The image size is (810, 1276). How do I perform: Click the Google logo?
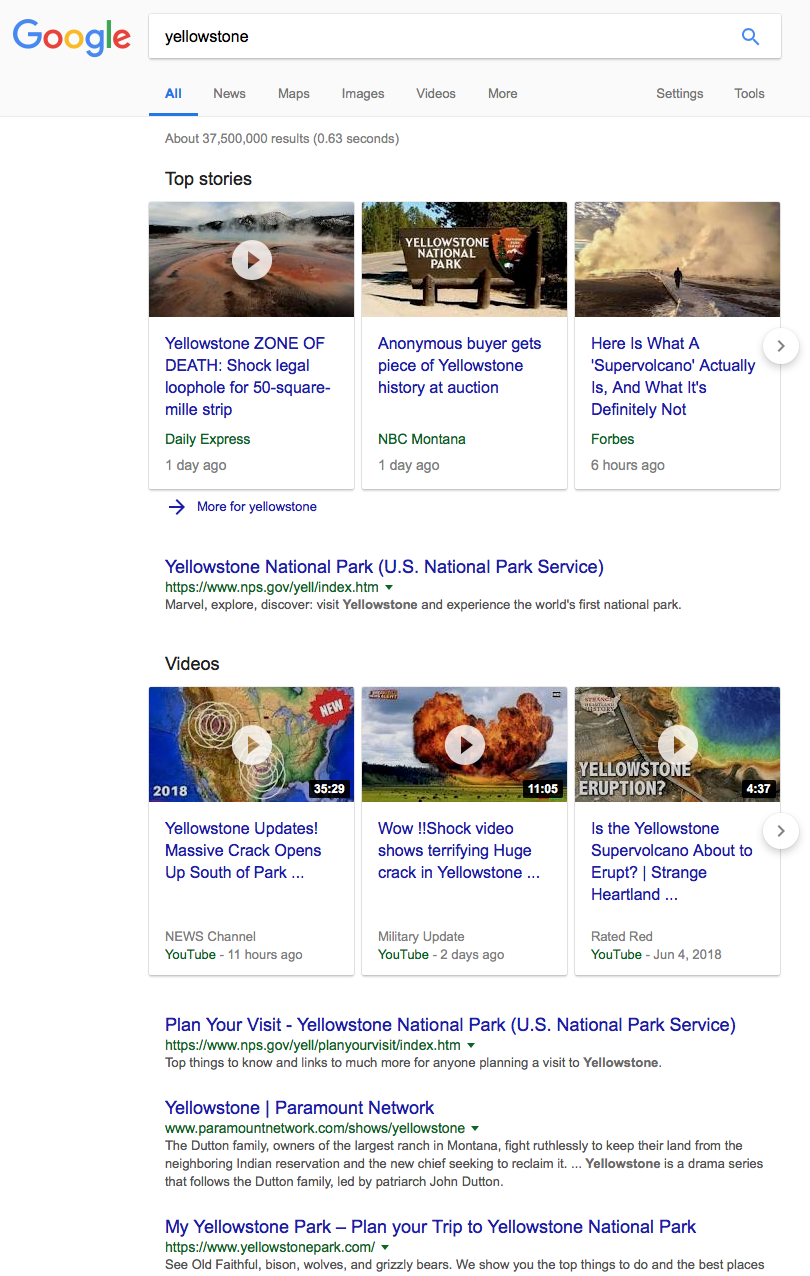71,38
